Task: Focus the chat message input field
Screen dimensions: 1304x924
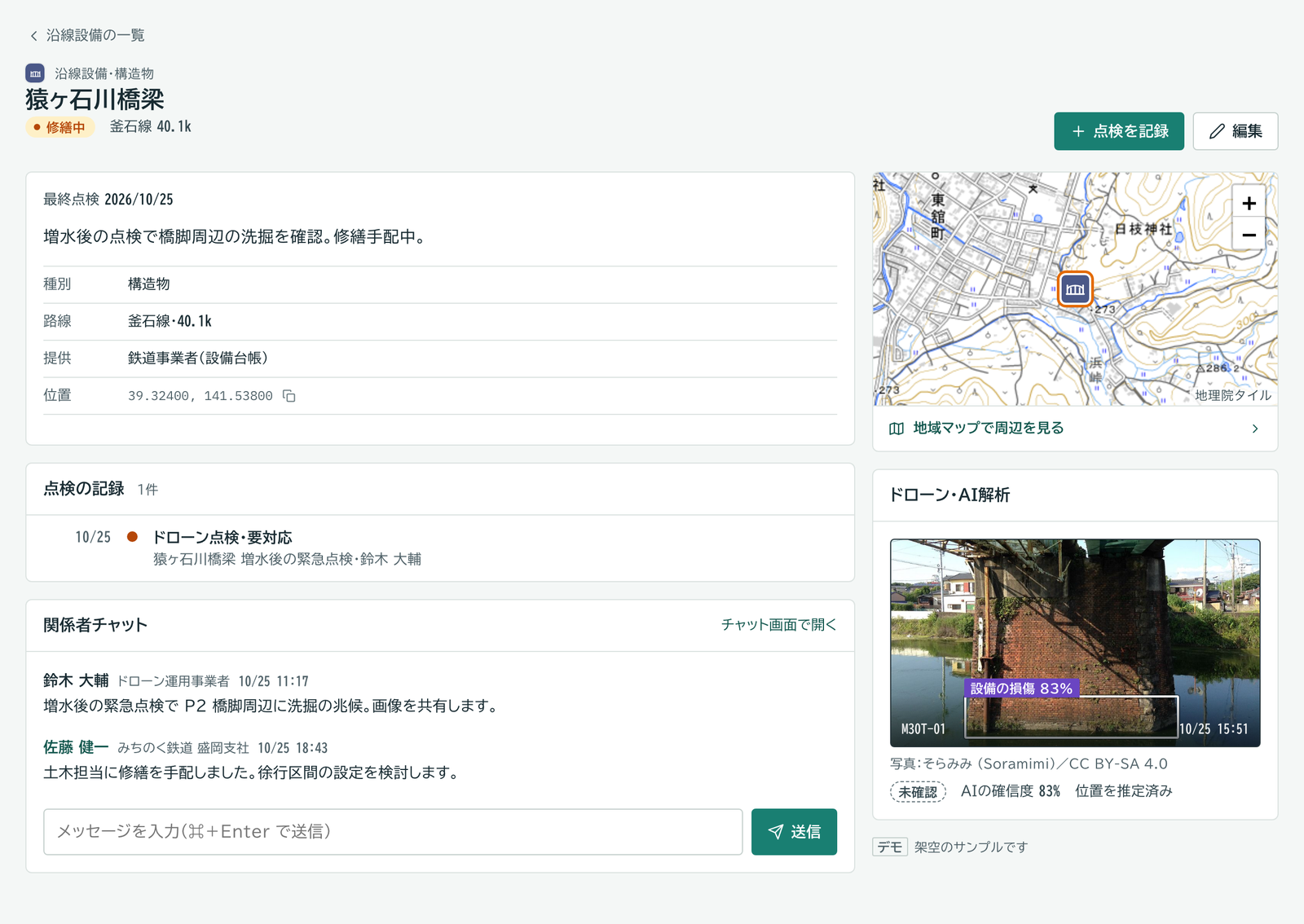Action: 393,832
